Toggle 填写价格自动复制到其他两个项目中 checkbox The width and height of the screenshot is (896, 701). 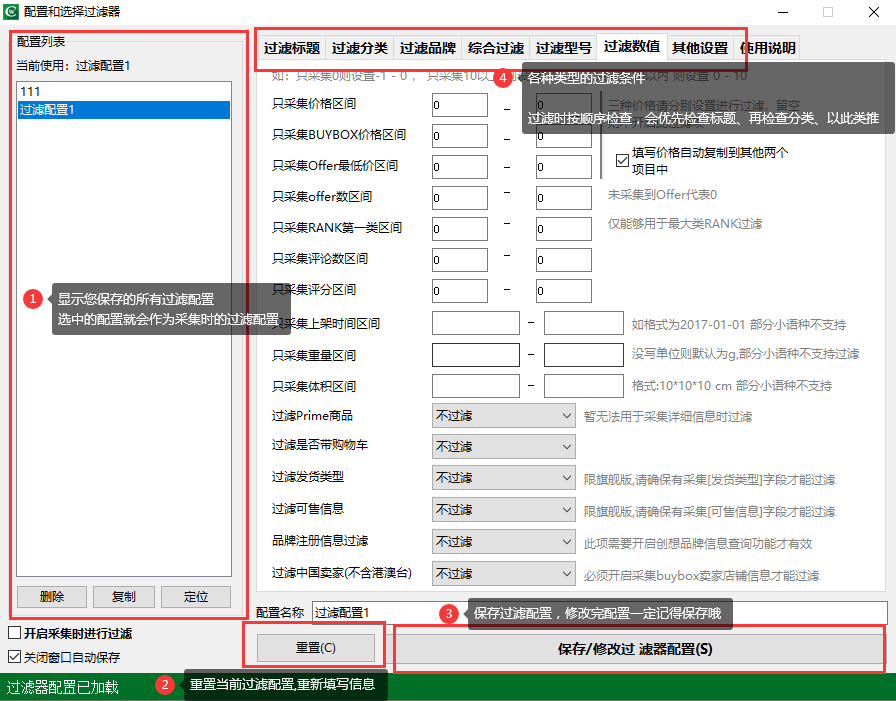coord(622,161)
